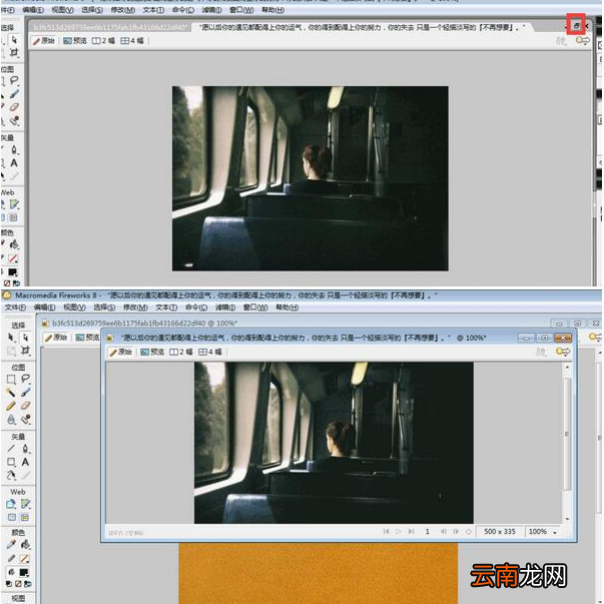Reset default colors in lower toolbox
The height and width of the screenshot is (604, 604).
coord(10,584)
